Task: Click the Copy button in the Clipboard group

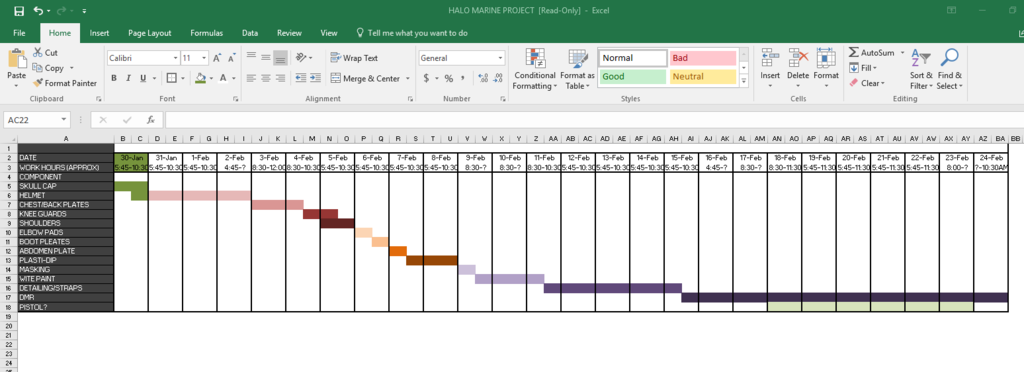Action: point(49,68)
